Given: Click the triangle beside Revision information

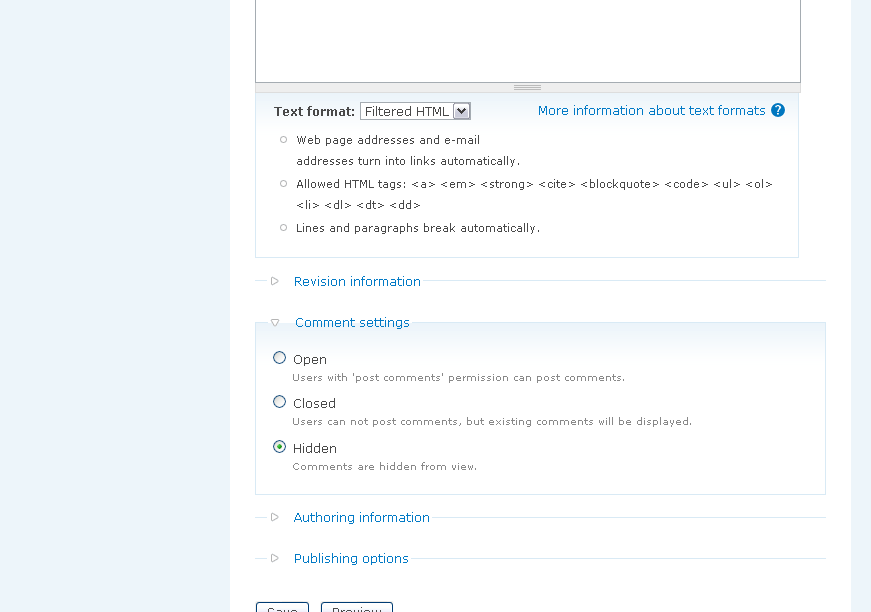Looking at the screenshot, I should (275, 281).
